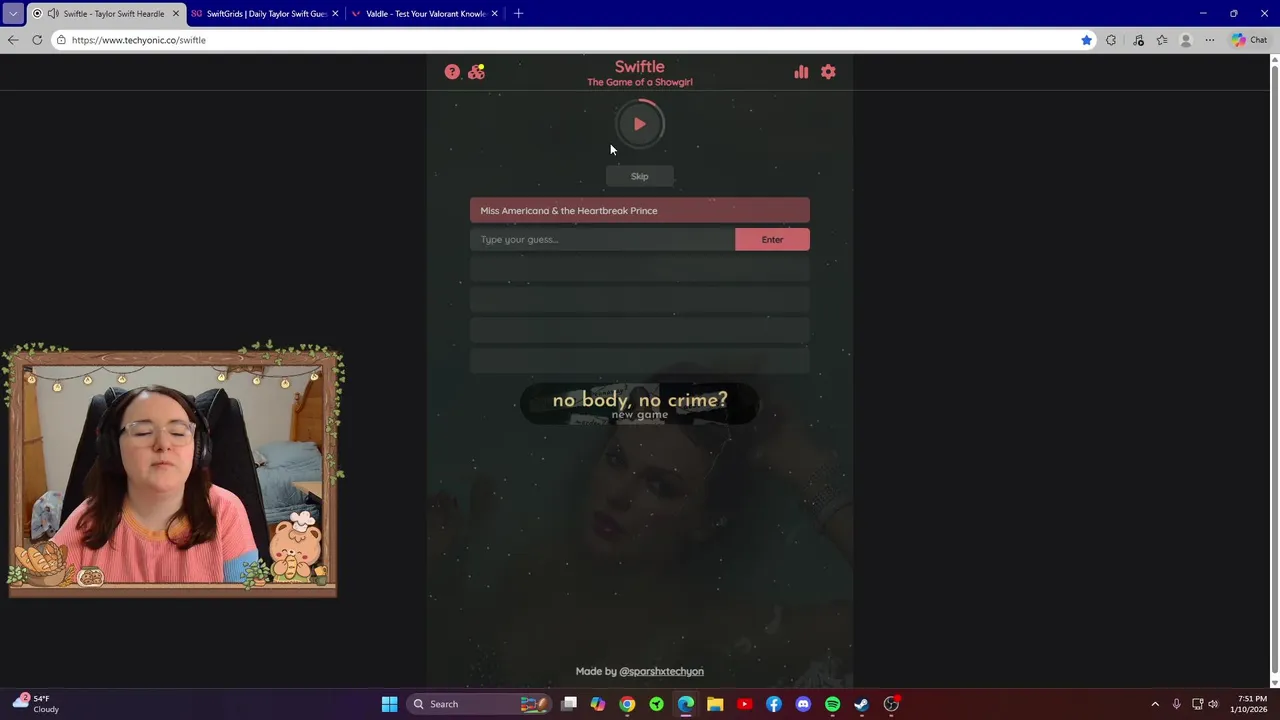The height and width of the screenshot is (720, 1280).
Task: Expand the tab actions menu dropdown
Action: pyautogui.click(x=12, y=14)
